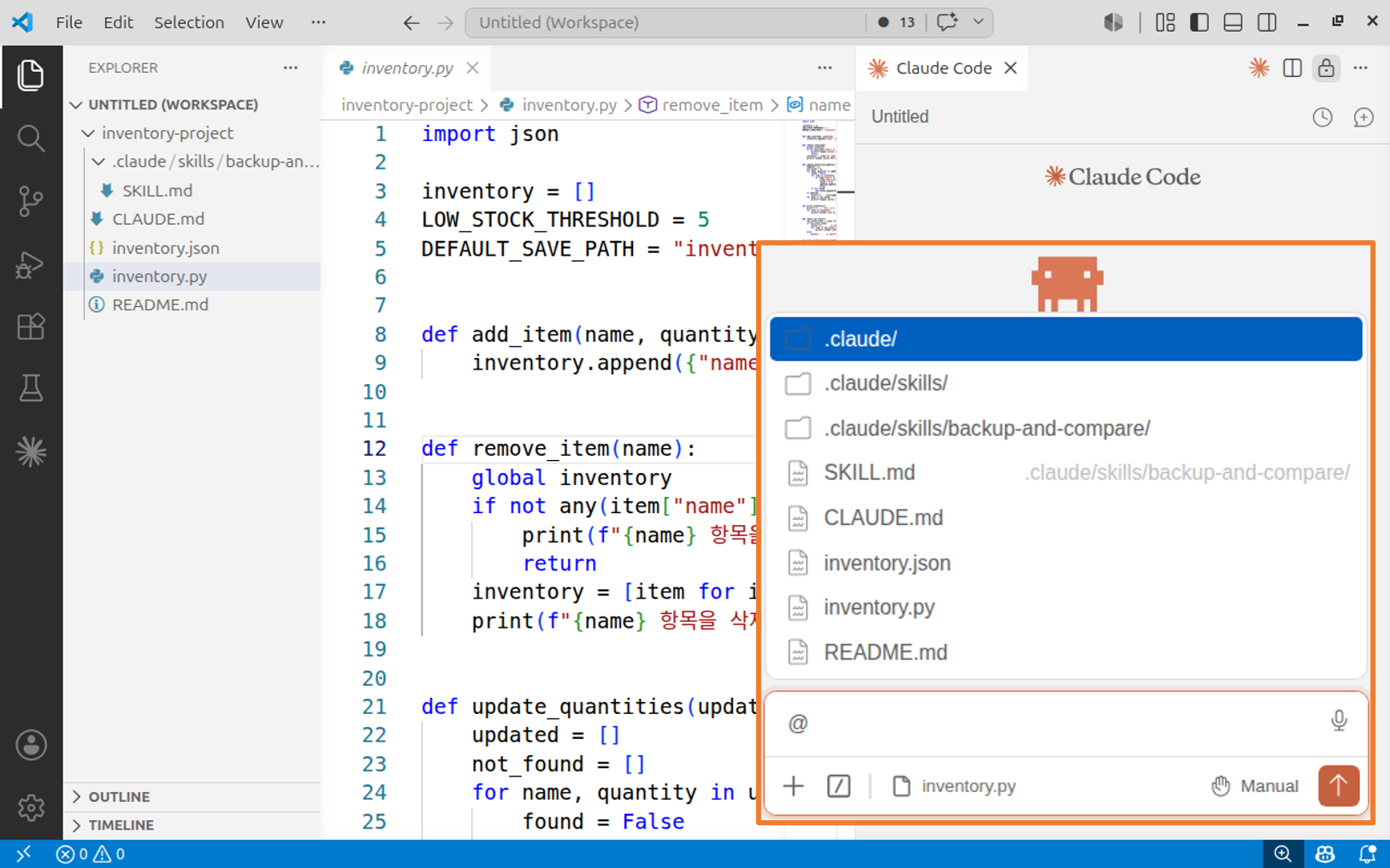Click the Claude spark icon in the tab toolbar

(1258, 68)
